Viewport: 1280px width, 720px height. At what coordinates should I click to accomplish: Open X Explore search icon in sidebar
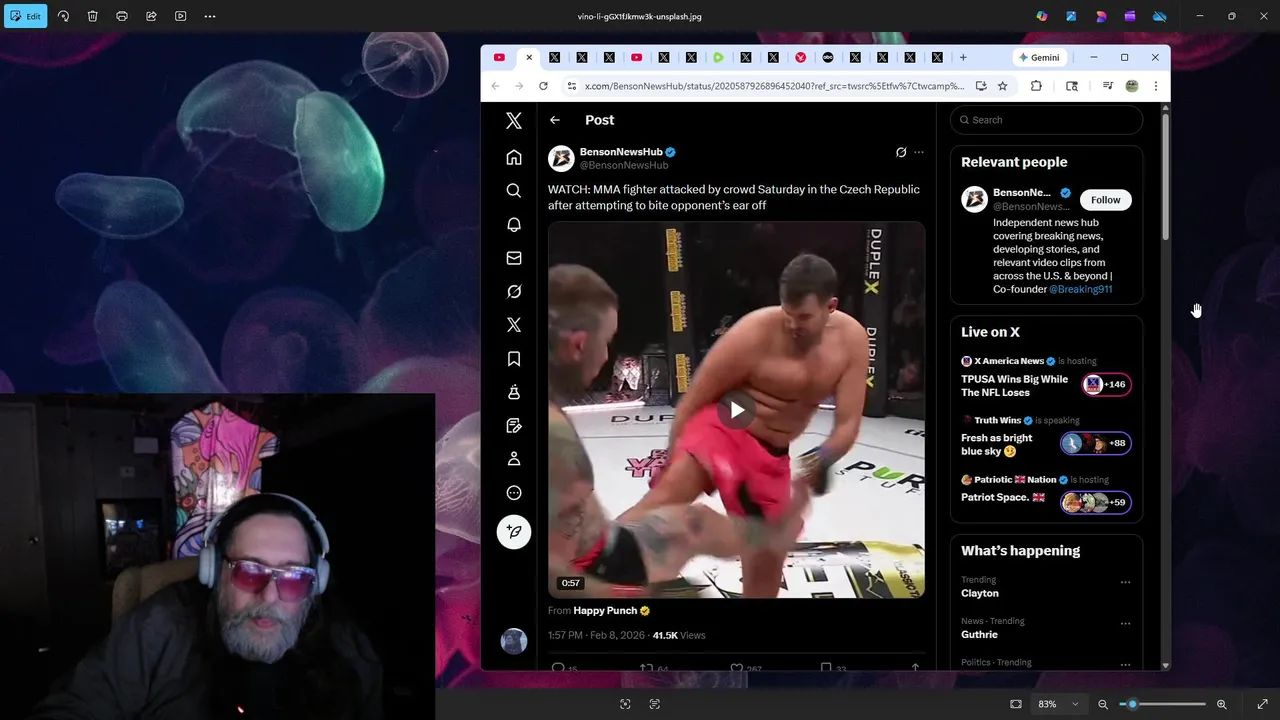(x=514, y=190)
